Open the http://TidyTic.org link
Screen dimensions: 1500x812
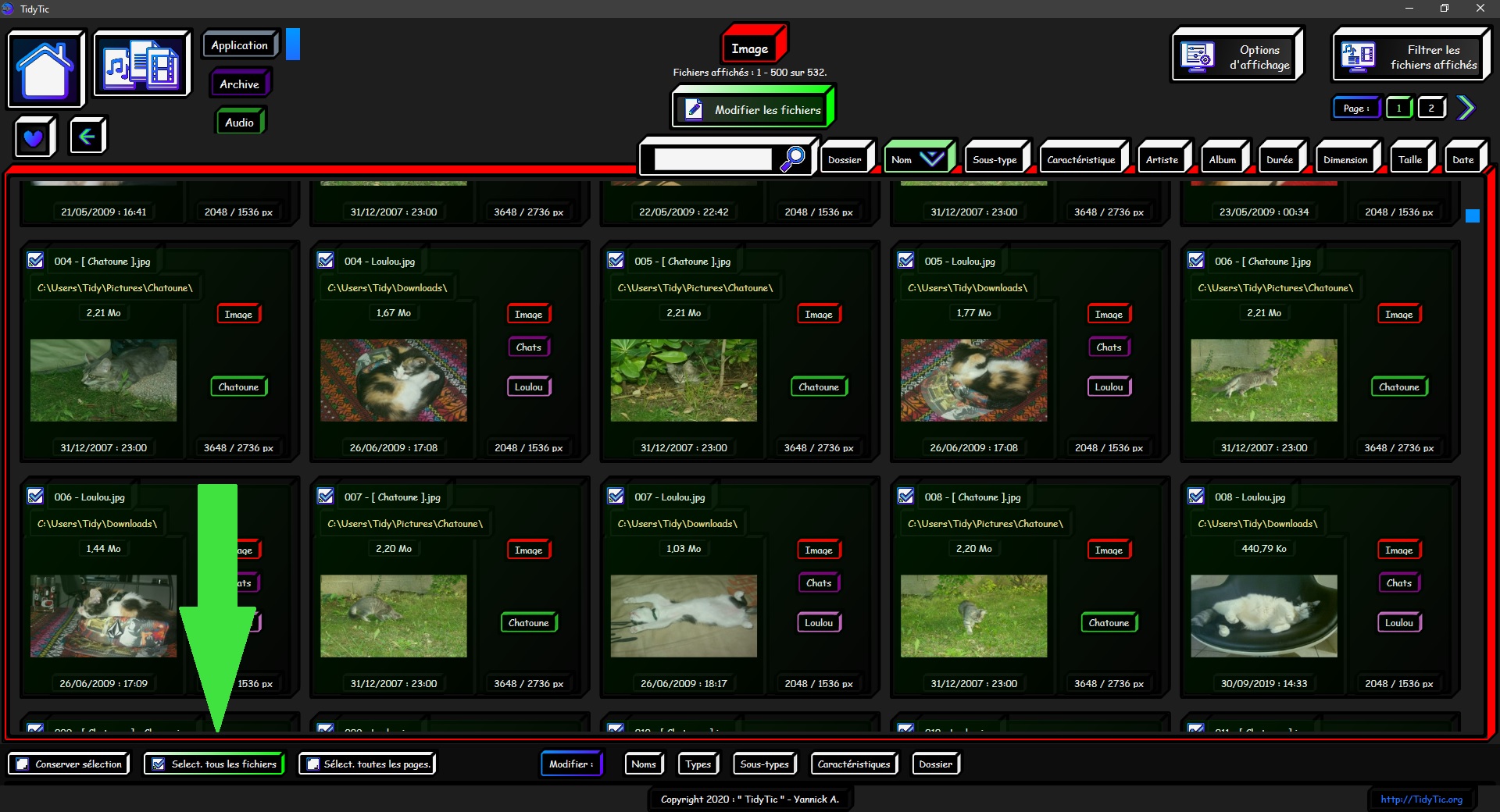click(1421, 799)
